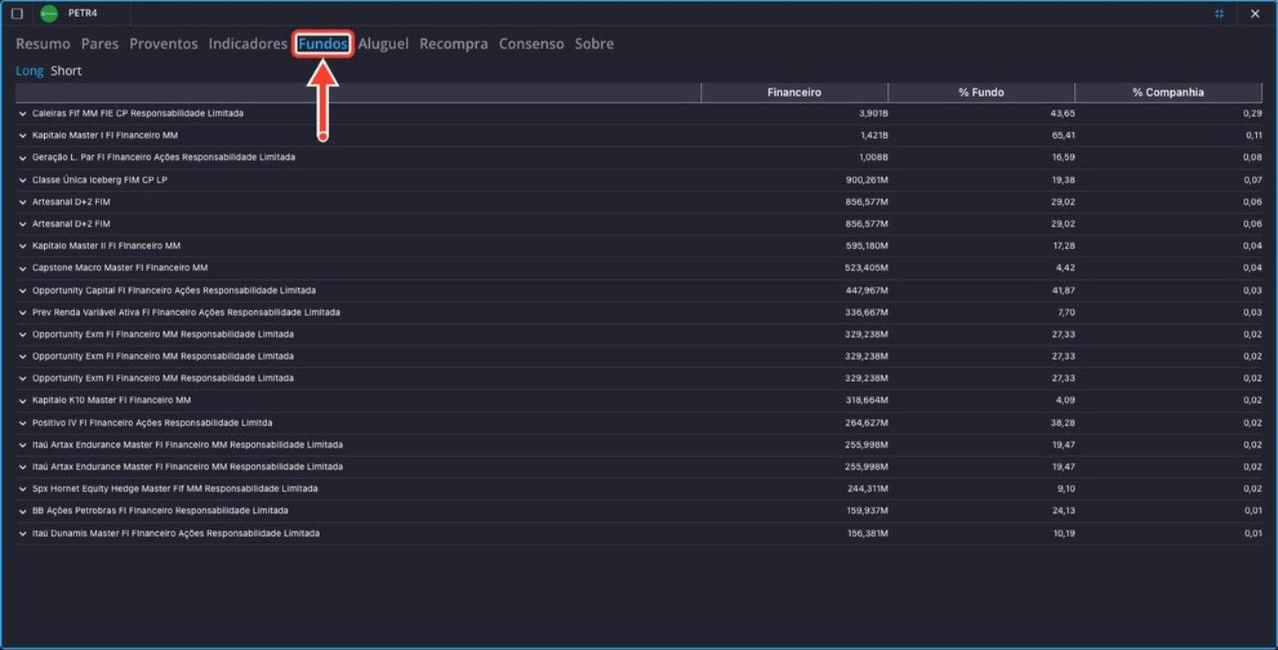
Task: Click the 523,405M Financeiro value
Action: point(866,268)
